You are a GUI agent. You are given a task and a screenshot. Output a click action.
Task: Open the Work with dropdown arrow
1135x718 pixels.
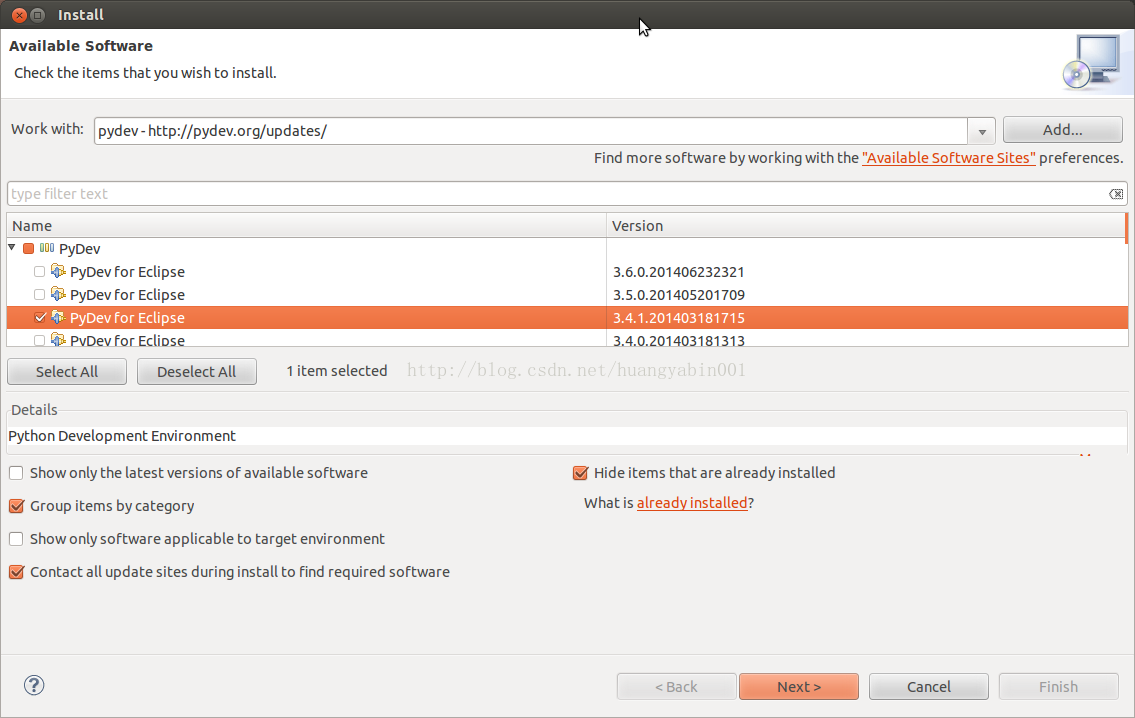coord(982,132)
